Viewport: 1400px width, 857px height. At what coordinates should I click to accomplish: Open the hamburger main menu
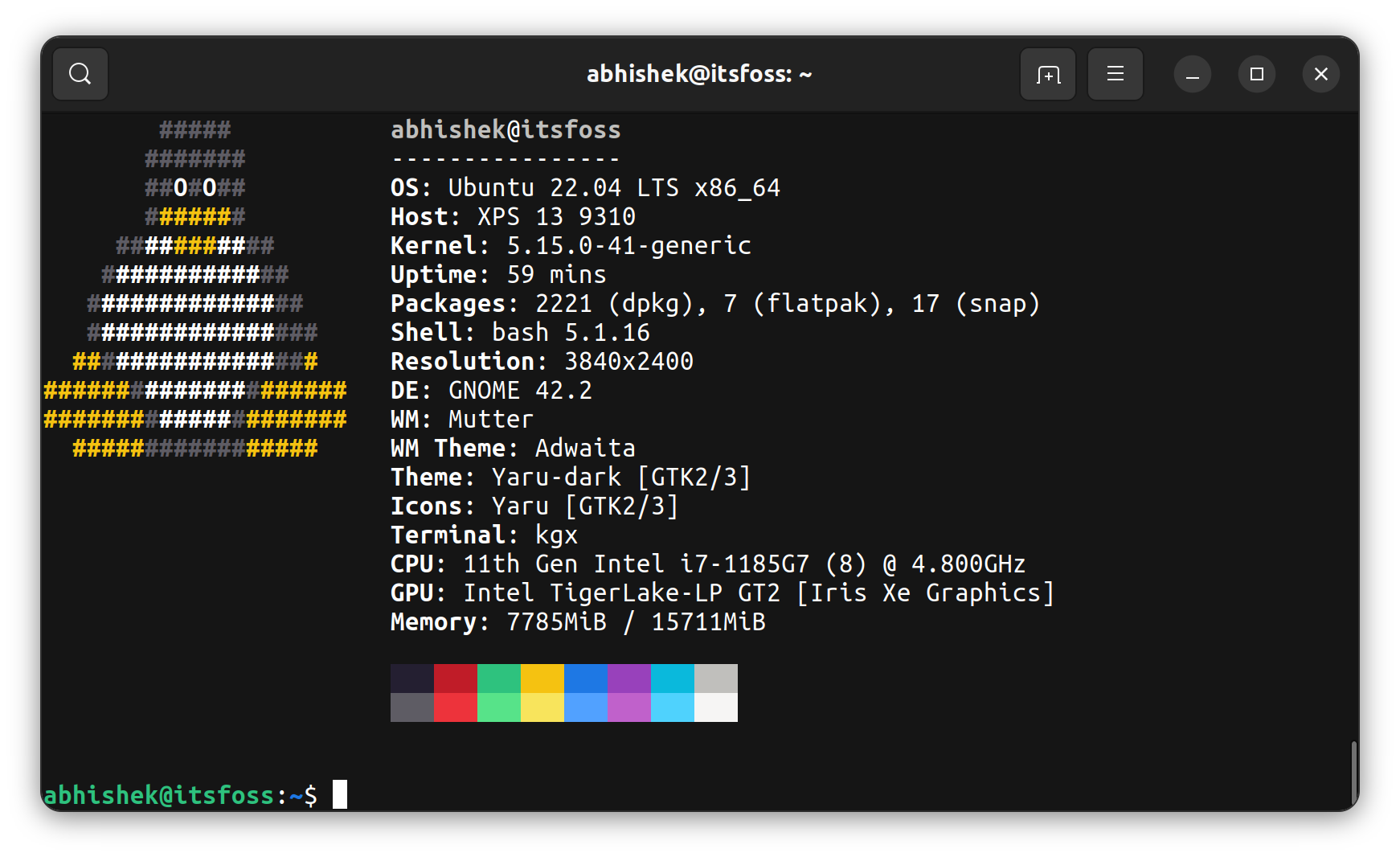[1115, 74]
